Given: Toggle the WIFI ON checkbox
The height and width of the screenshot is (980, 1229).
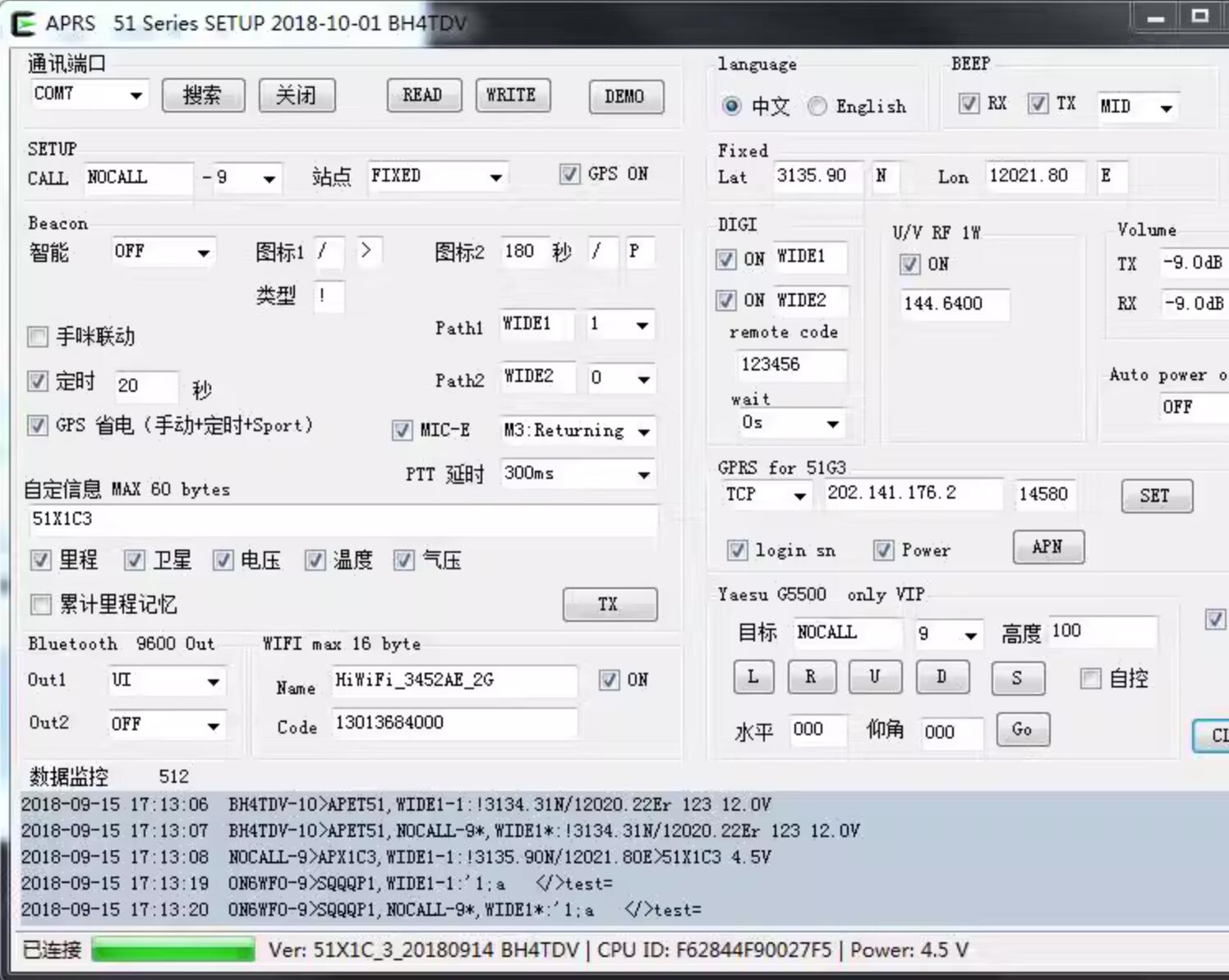Looking at the screenshot, I should (609, 680).
